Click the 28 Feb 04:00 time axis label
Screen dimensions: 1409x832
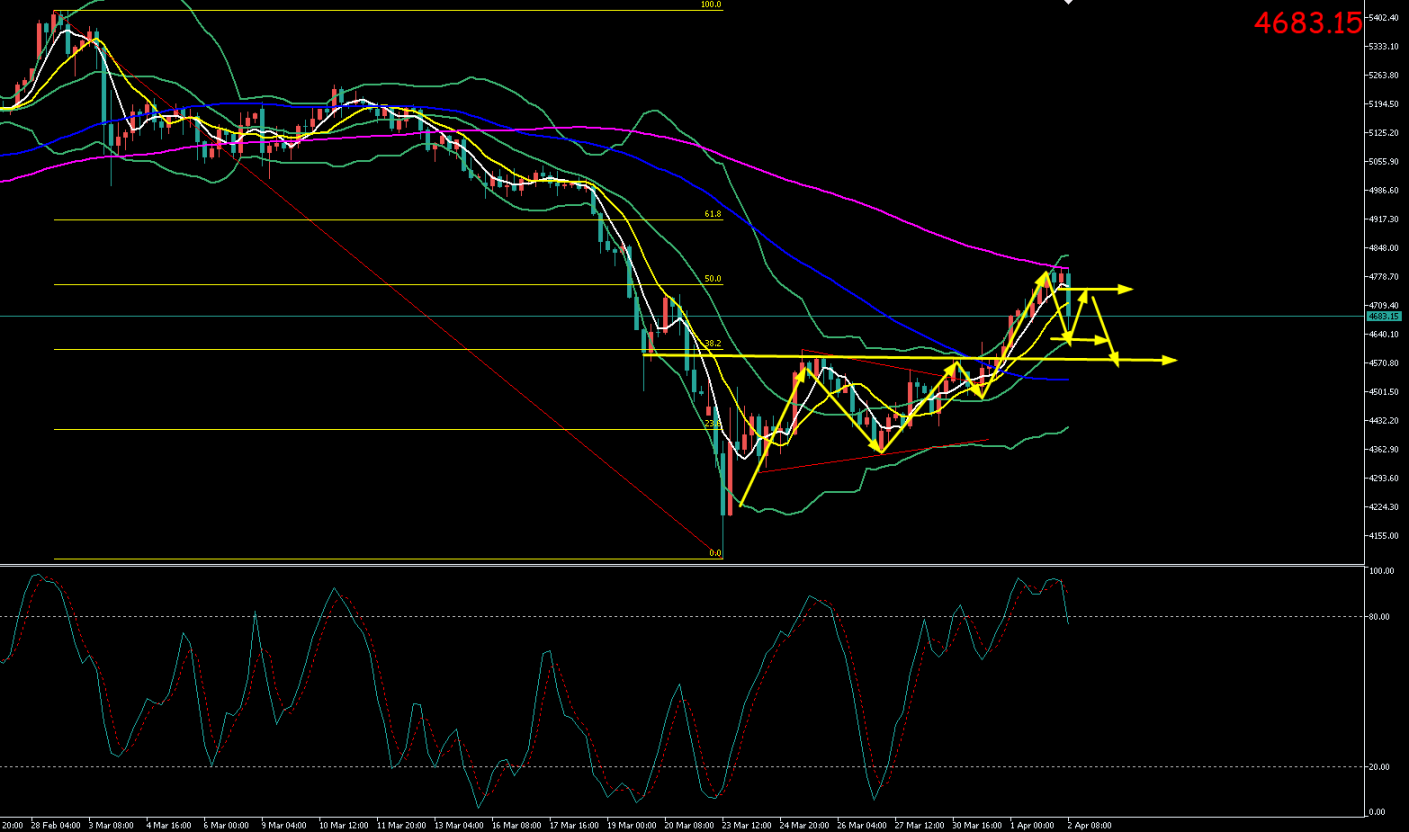coord(55,826)
